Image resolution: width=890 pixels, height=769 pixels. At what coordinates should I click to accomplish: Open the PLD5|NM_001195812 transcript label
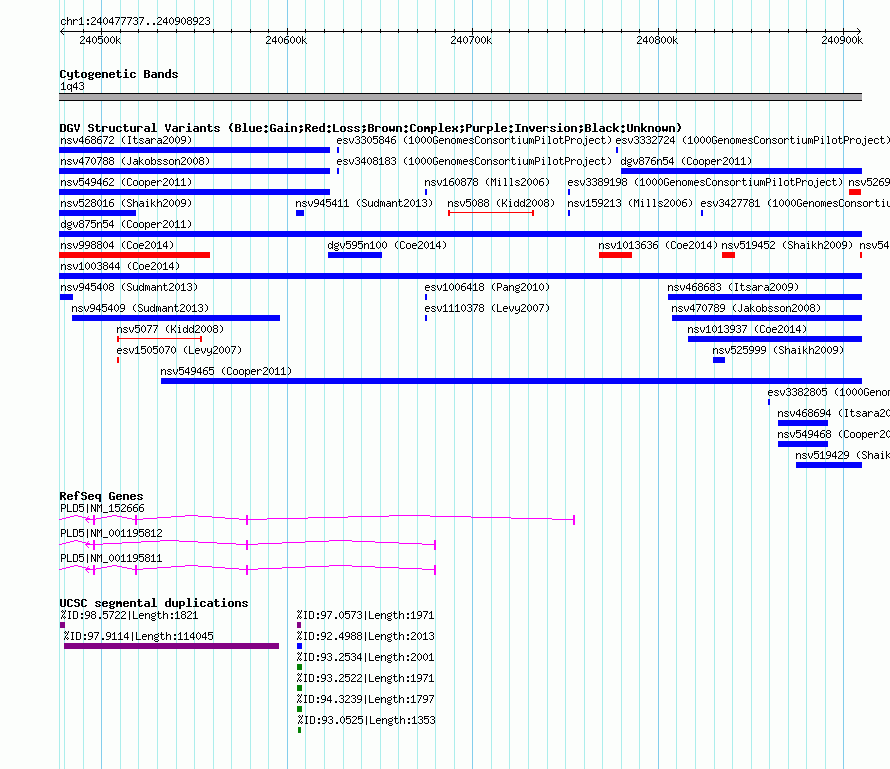(x=111, y=533)
